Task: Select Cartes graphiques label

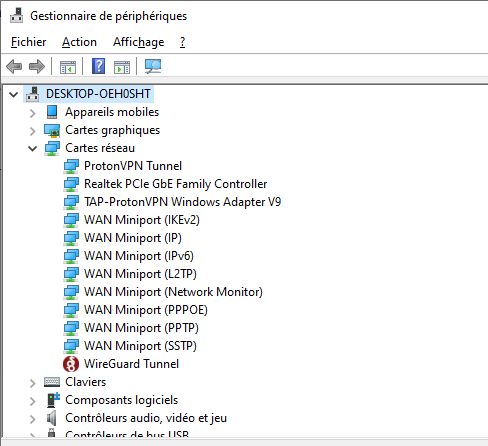Action: pyautogui.click(x=113, y=130)
